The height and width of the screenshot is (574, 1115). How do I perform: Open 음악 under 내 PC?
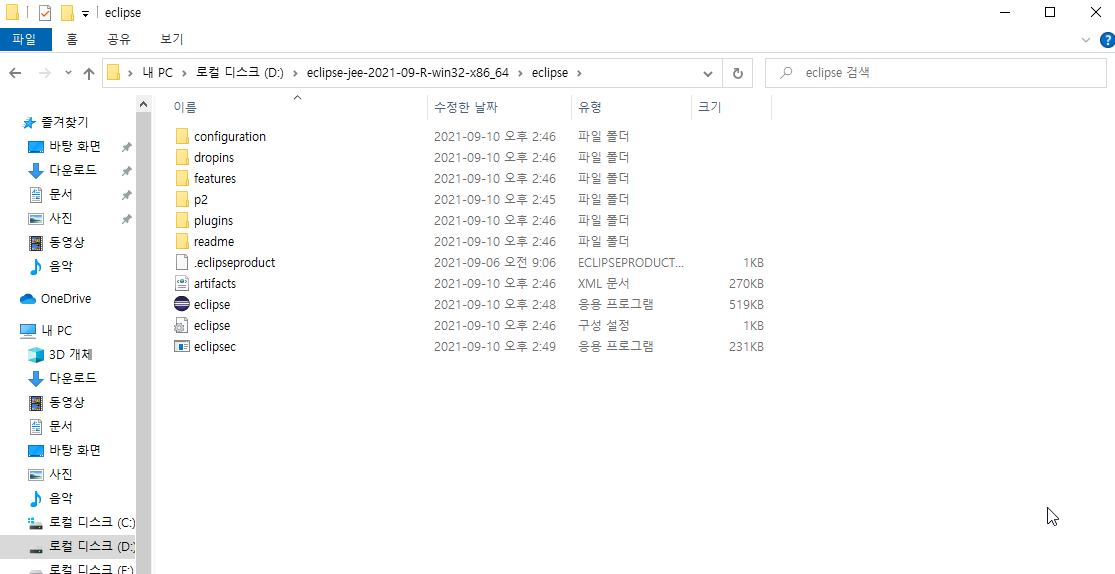coord(50,498)
